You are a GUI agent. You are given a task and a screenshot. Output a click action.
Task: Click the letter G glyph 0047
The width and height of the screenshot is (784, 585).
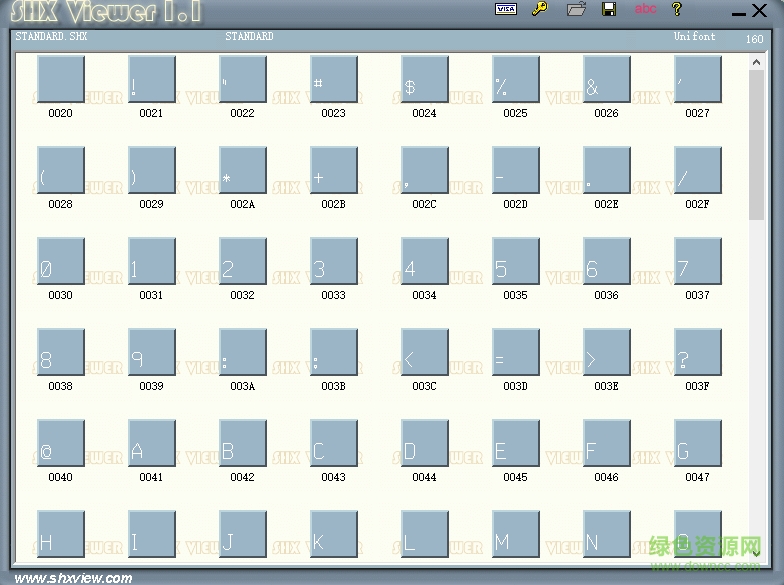click(697, 443)
